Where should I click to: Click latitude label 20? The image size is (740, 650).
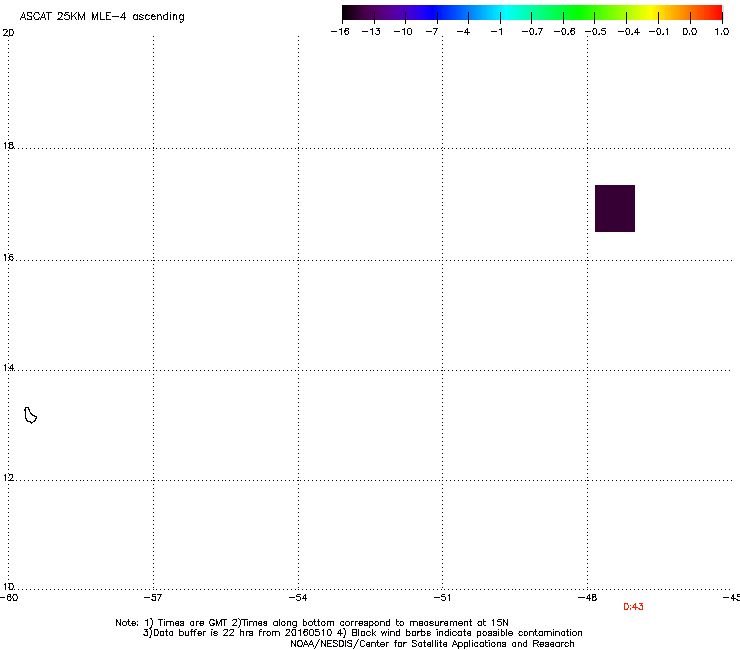point(8,33)
